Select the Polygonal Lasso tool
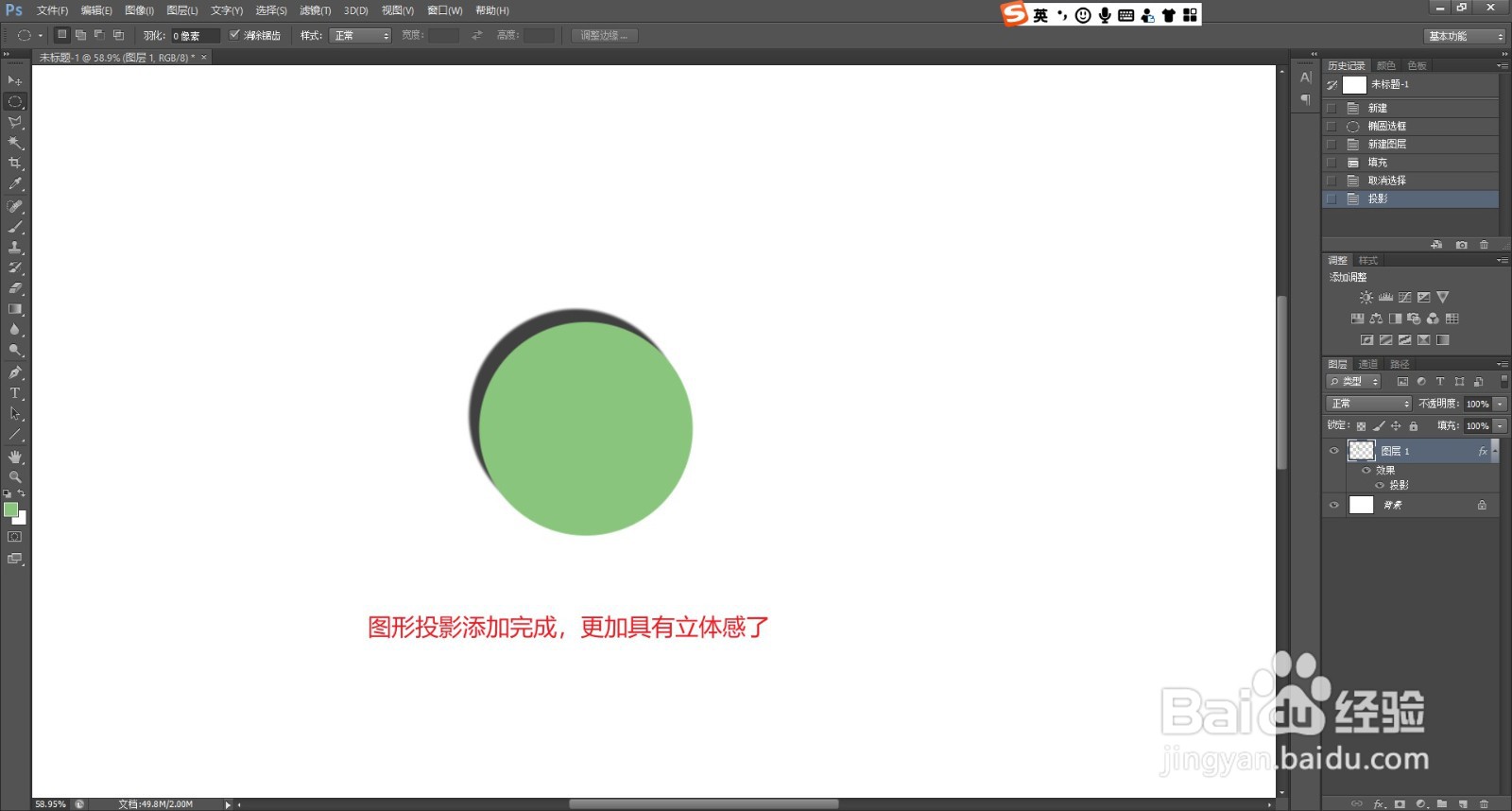The height and width of the screenshot is (811, 1512). (x=15, y=122)
